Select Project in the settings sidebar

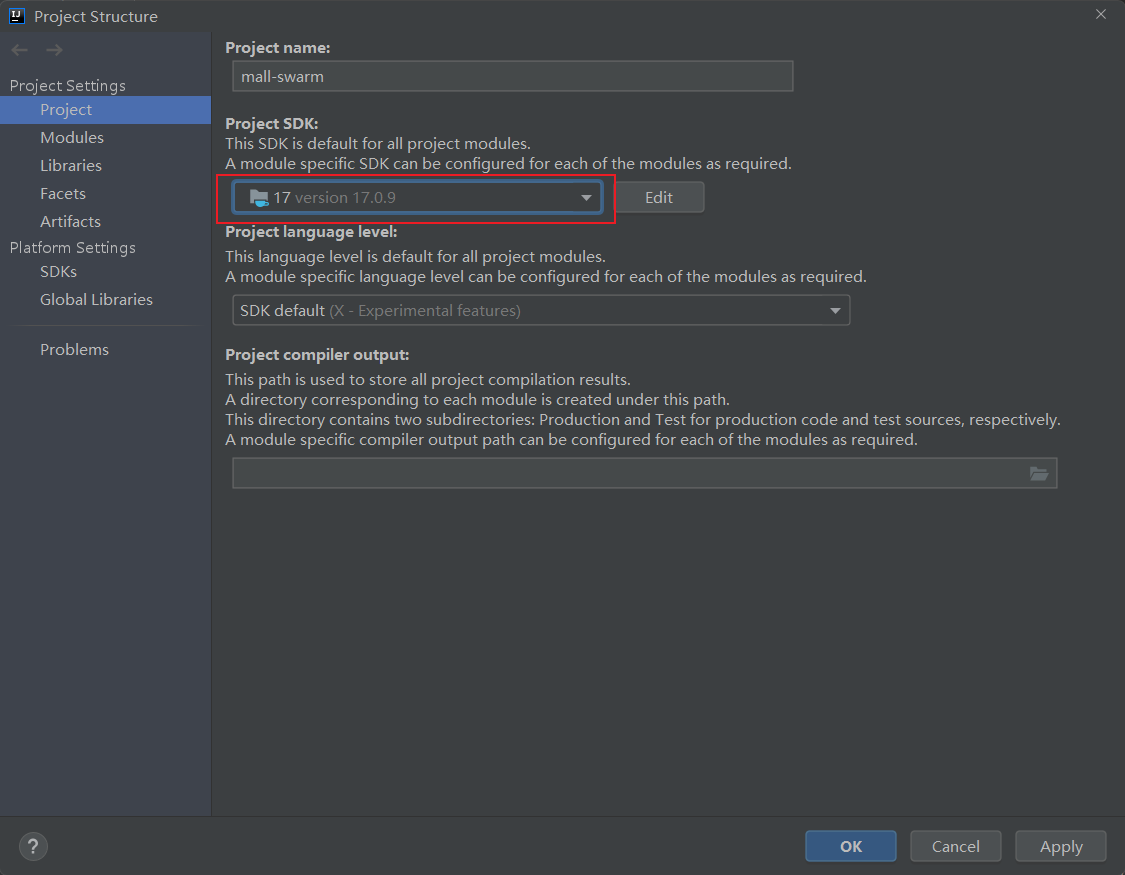coord(66,110)
